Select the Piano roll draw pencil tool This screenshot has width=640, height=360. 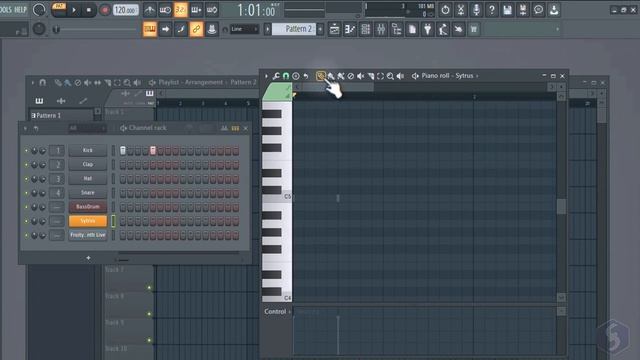click(321, 76)
